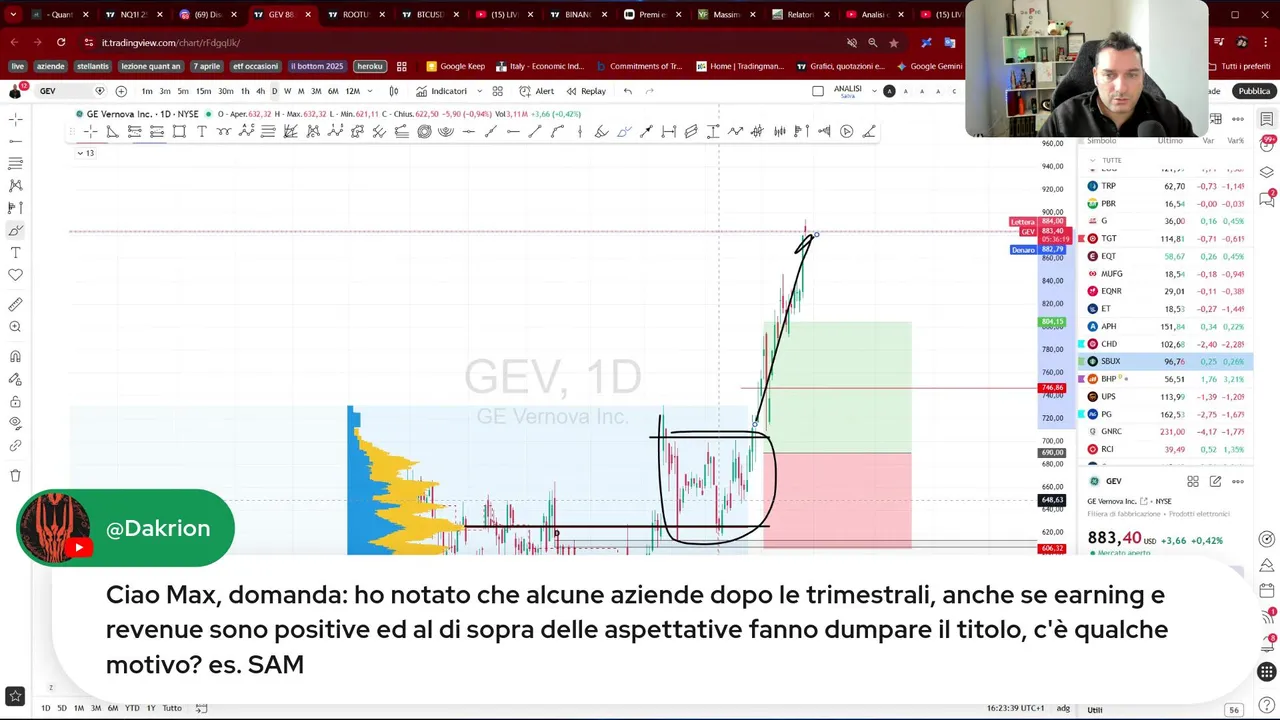This screenshot has width=1280, height=720.
Task: Open the watchlist three-dot menu
Action: pos(1238,119)
